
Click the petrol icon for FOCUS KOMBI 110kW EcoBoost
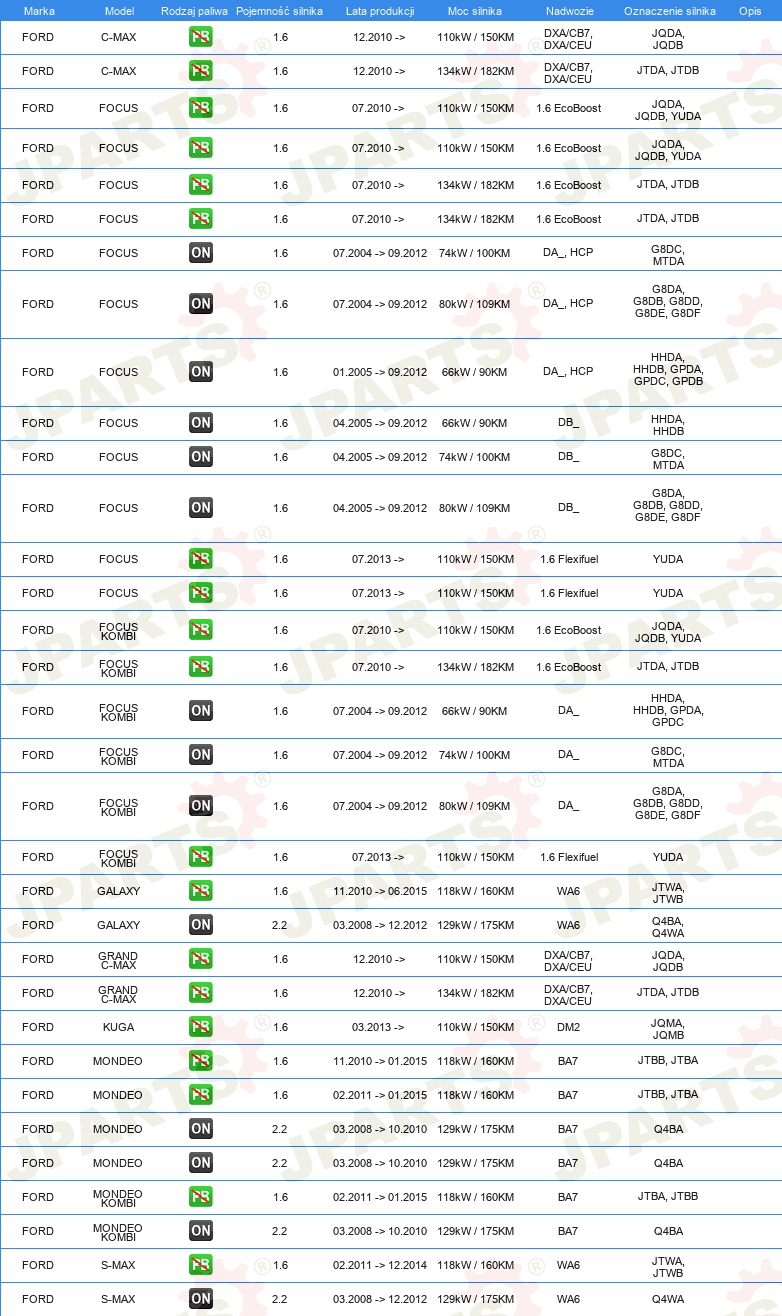[x=201, y=630]
